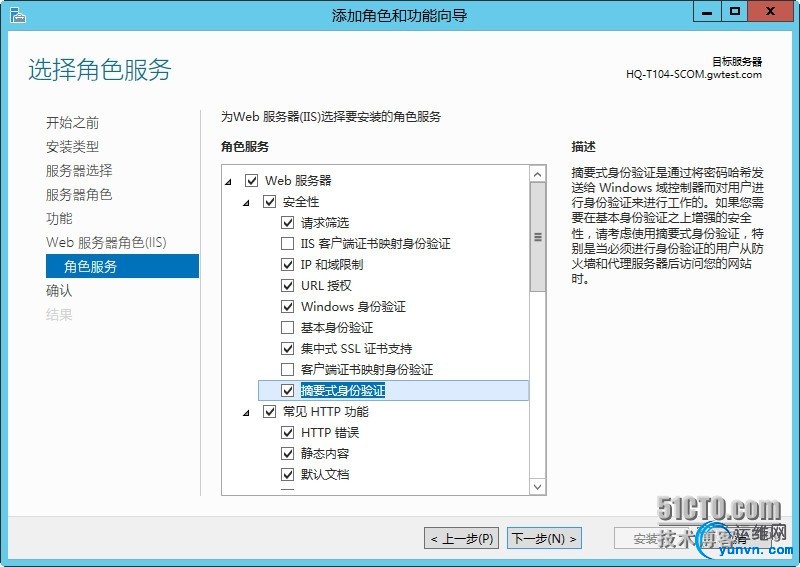Uncheck HTTP 错误
Image resolution: width=800 pixels, height=567 pixels.
[288, 432]
